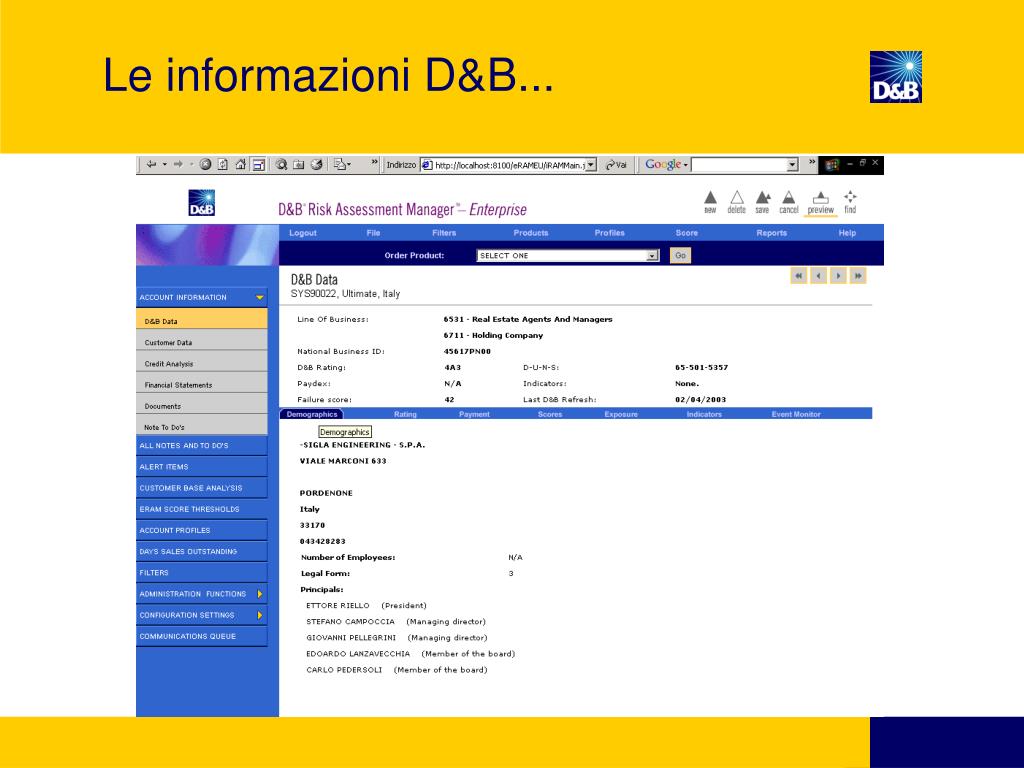Open the Google toolbar menu arrow
Viewport: 1024px width, 768px height.
click(686, 165)
